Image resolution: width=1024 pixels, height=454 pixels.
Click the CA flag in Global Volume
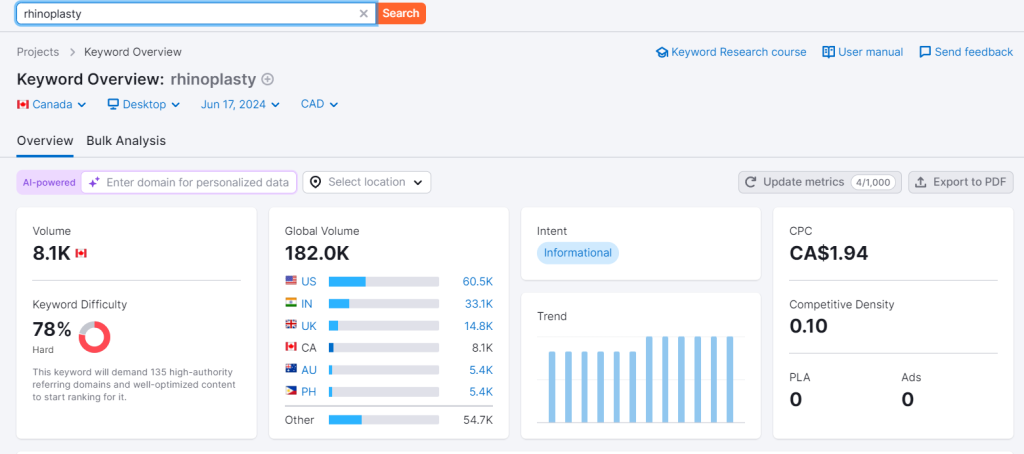click(291, 347)
